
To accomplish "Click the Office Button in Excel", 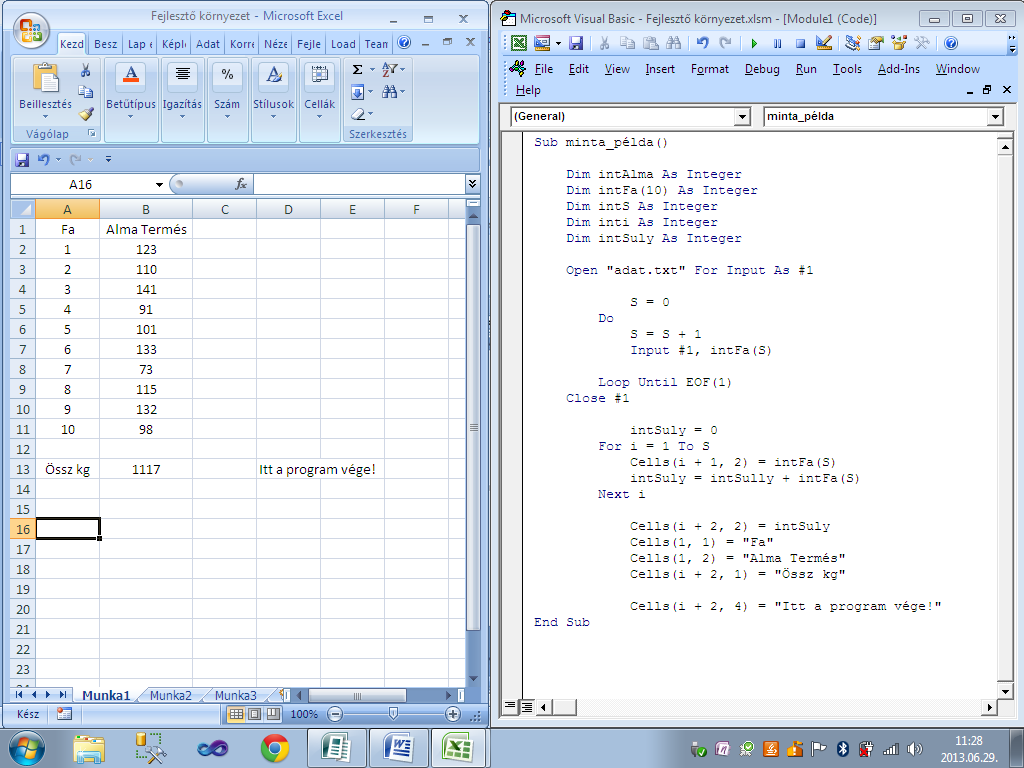I will click(x=31, y=31).
